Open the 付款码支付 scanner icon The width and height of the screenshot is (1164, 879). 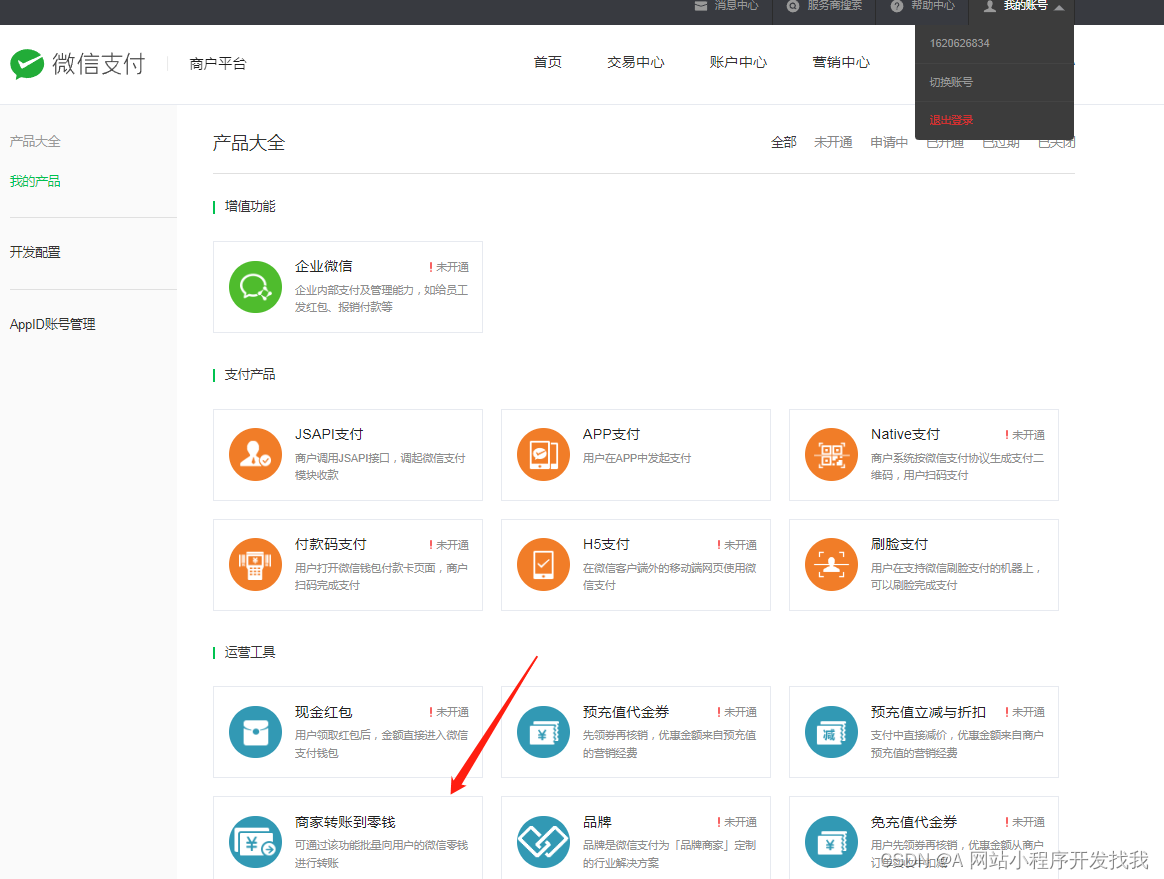(x=255, y=564)
